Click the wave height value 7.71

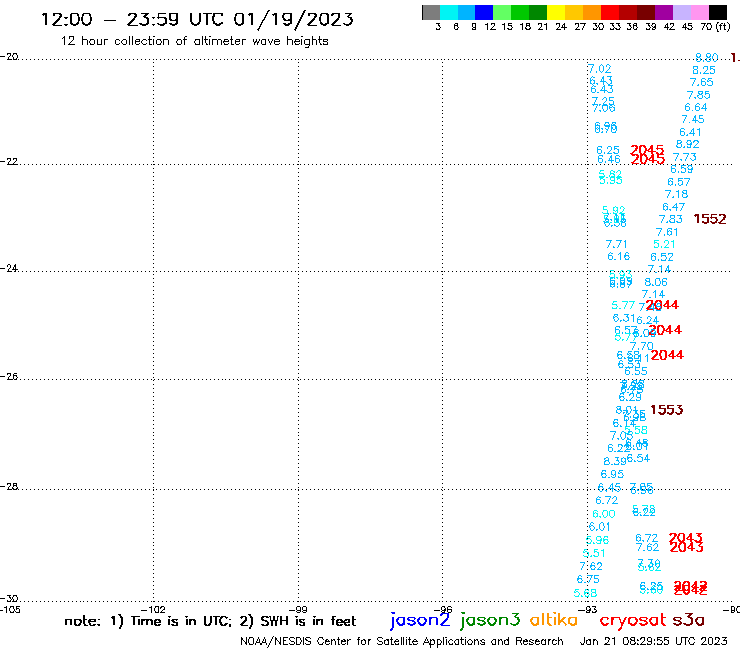tap(616, 245)
